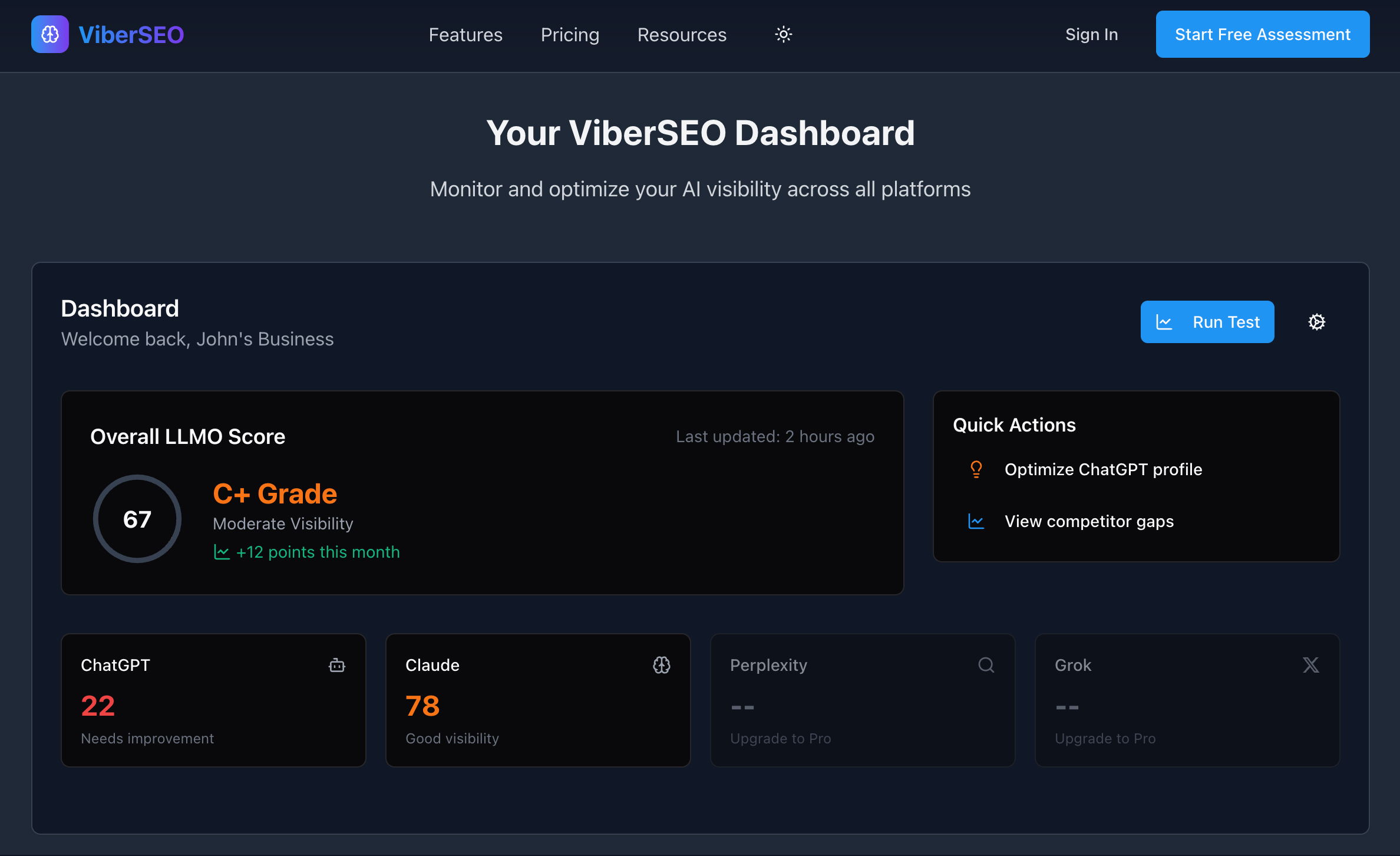Click the Quick Actions heading
This screenshot has height=856, width=1400.
[1014, 425]
